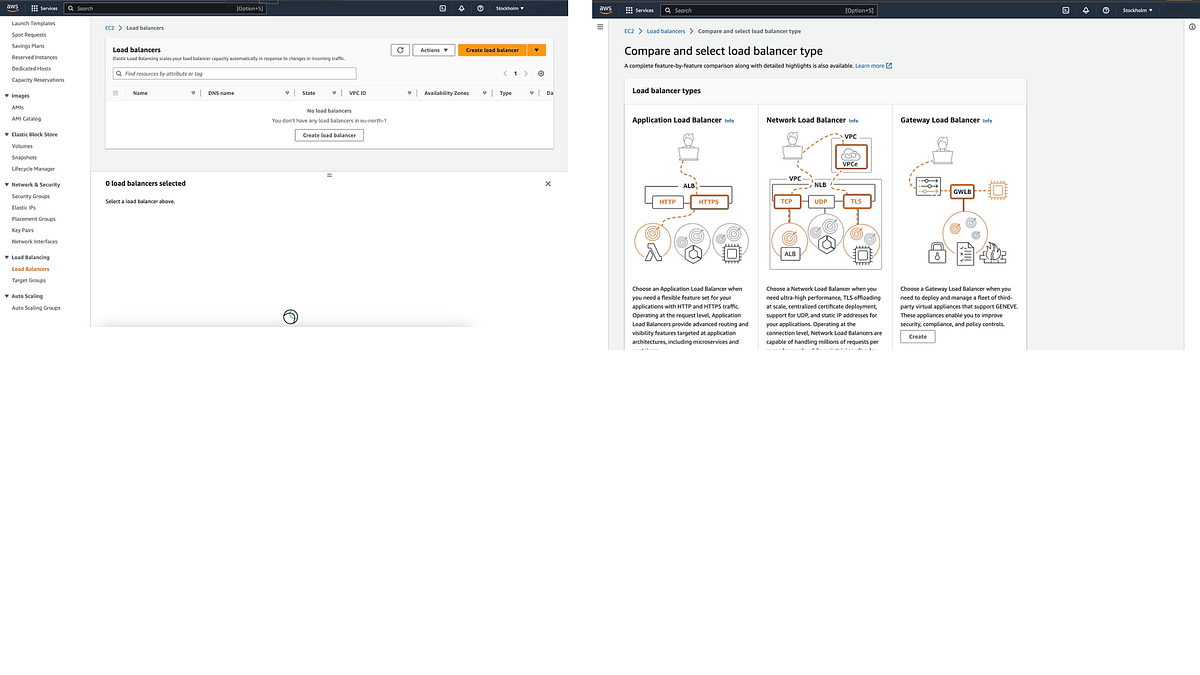Refresh the load balancers table

pyautogui.click(x=399, y=50)
